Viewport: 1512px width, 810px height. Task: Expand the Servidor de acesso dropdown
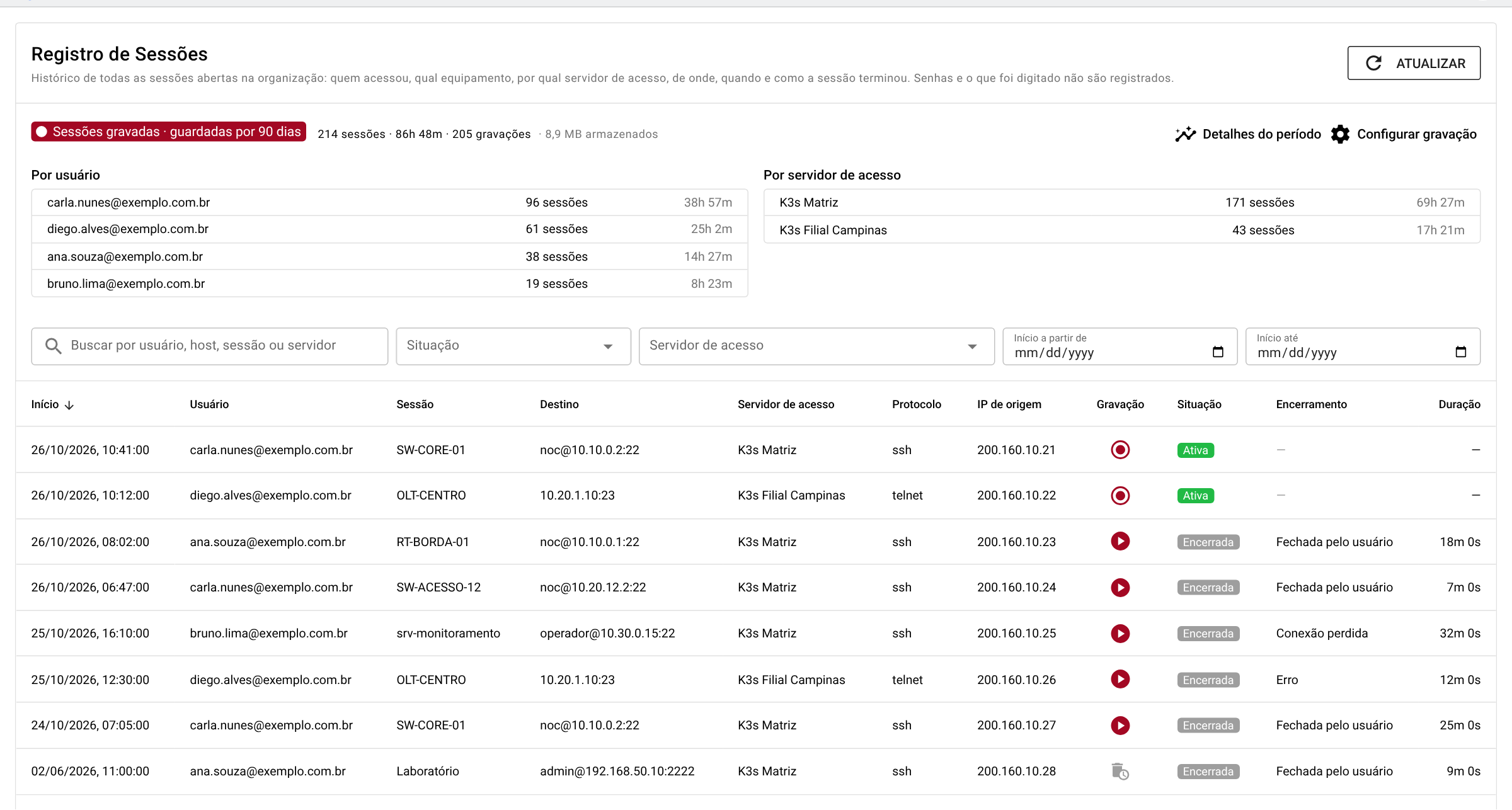(816, 346)
